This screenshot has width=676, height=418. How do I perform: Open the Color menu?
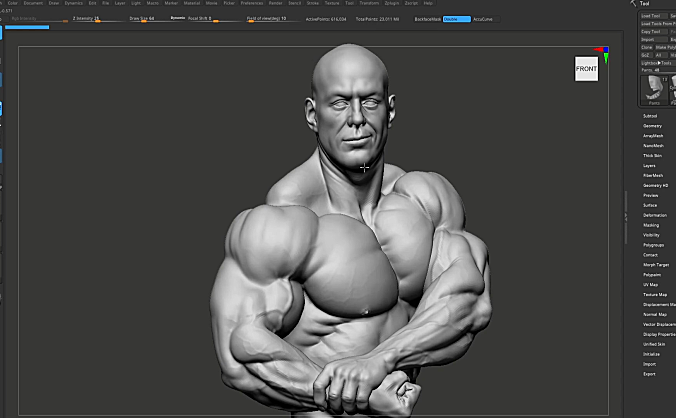[x=13, y=3]
